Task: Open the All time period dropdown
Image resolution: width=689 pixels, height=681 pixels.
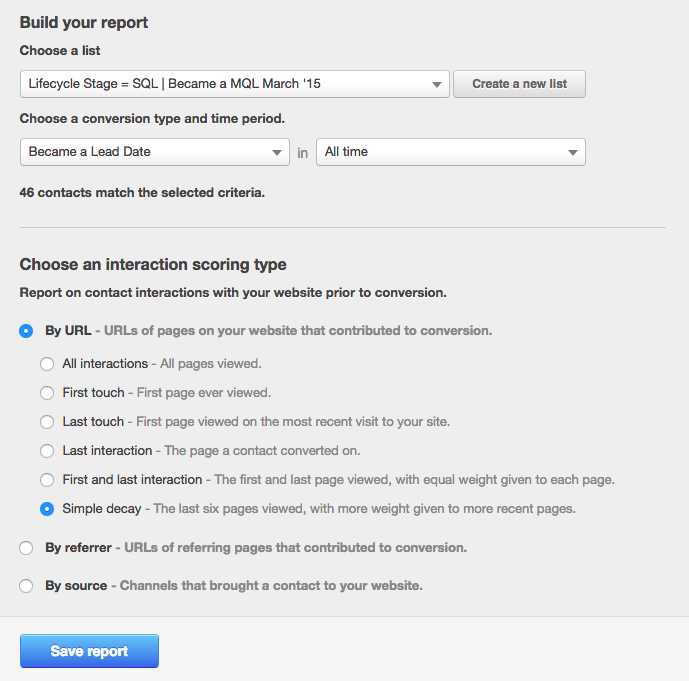Action: point(450,152)
